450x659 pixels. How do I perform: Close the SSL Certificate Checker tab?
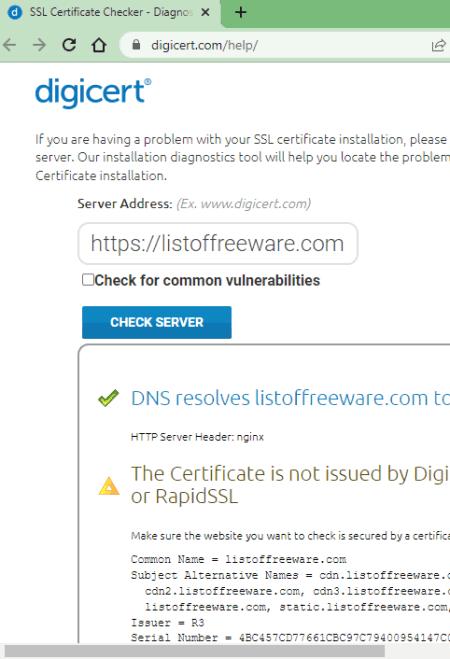[205, 12]
